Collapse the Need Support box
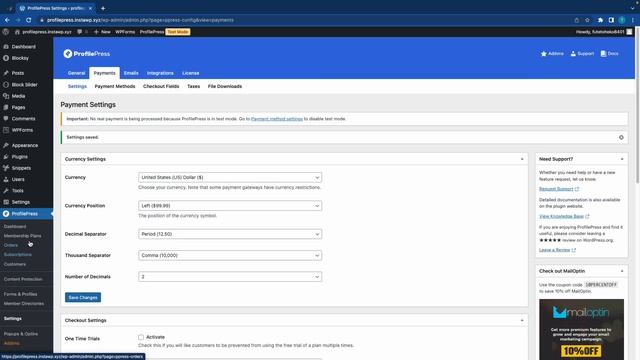The image size is (640, 360). pos(622,159)
